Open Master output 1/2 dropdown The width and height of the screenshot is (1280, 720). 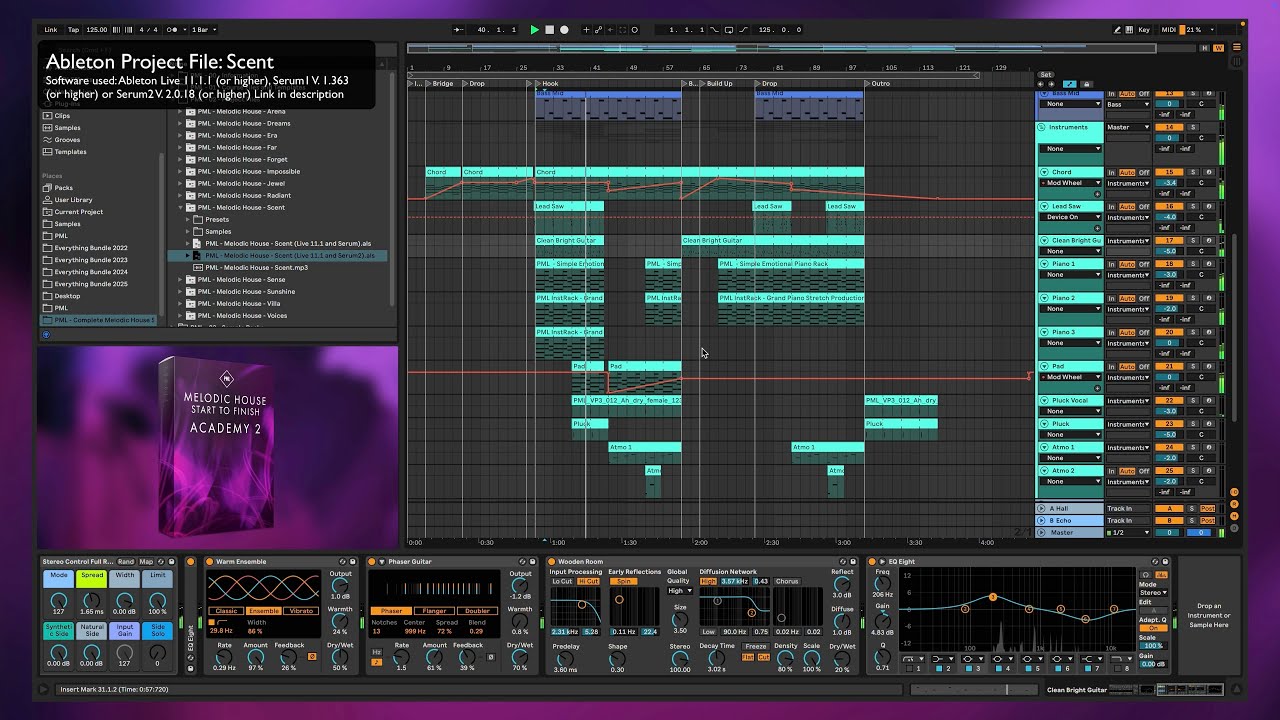pyautogui.click(x=1129, y=532)
